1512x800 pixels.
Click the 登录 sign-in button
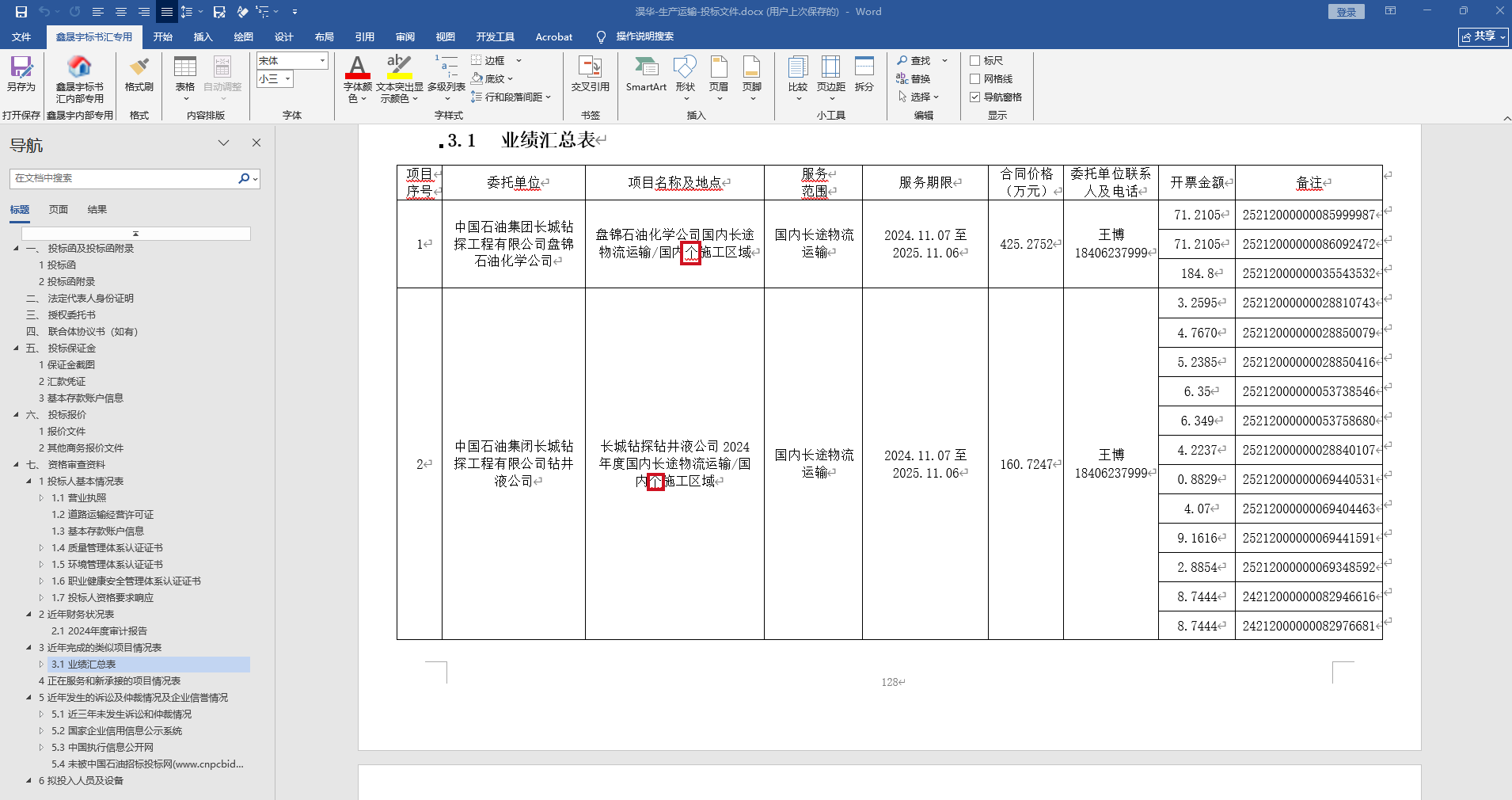1347,12
